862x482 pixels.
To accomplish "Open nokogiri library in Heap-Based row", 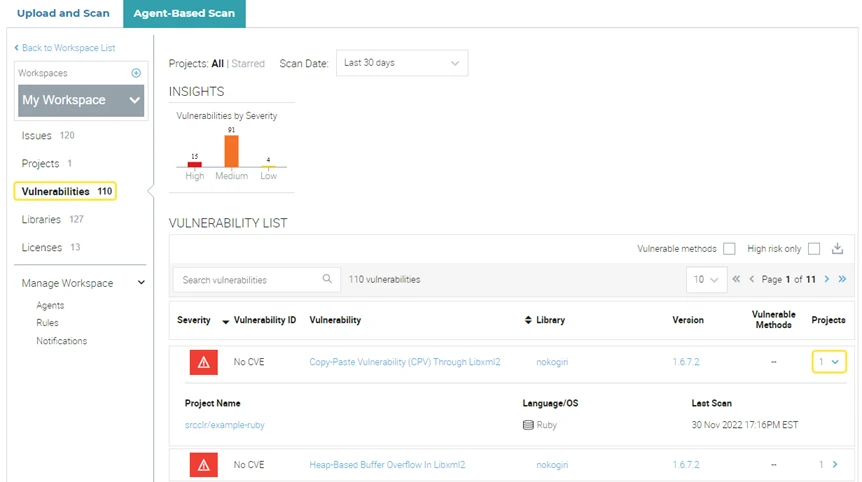I will (x=552, y=464).
